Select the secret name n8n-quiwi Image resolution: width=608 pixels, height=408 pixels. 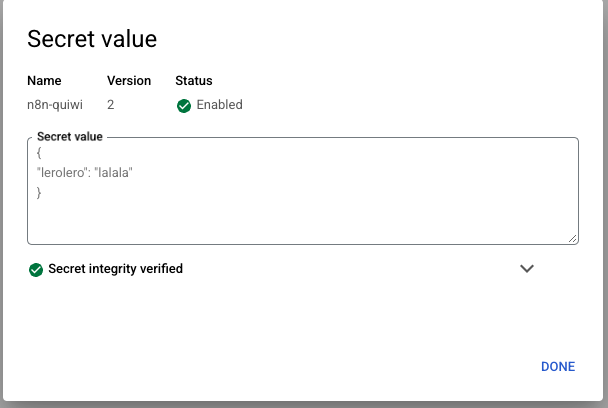click(x=55, y=105)
